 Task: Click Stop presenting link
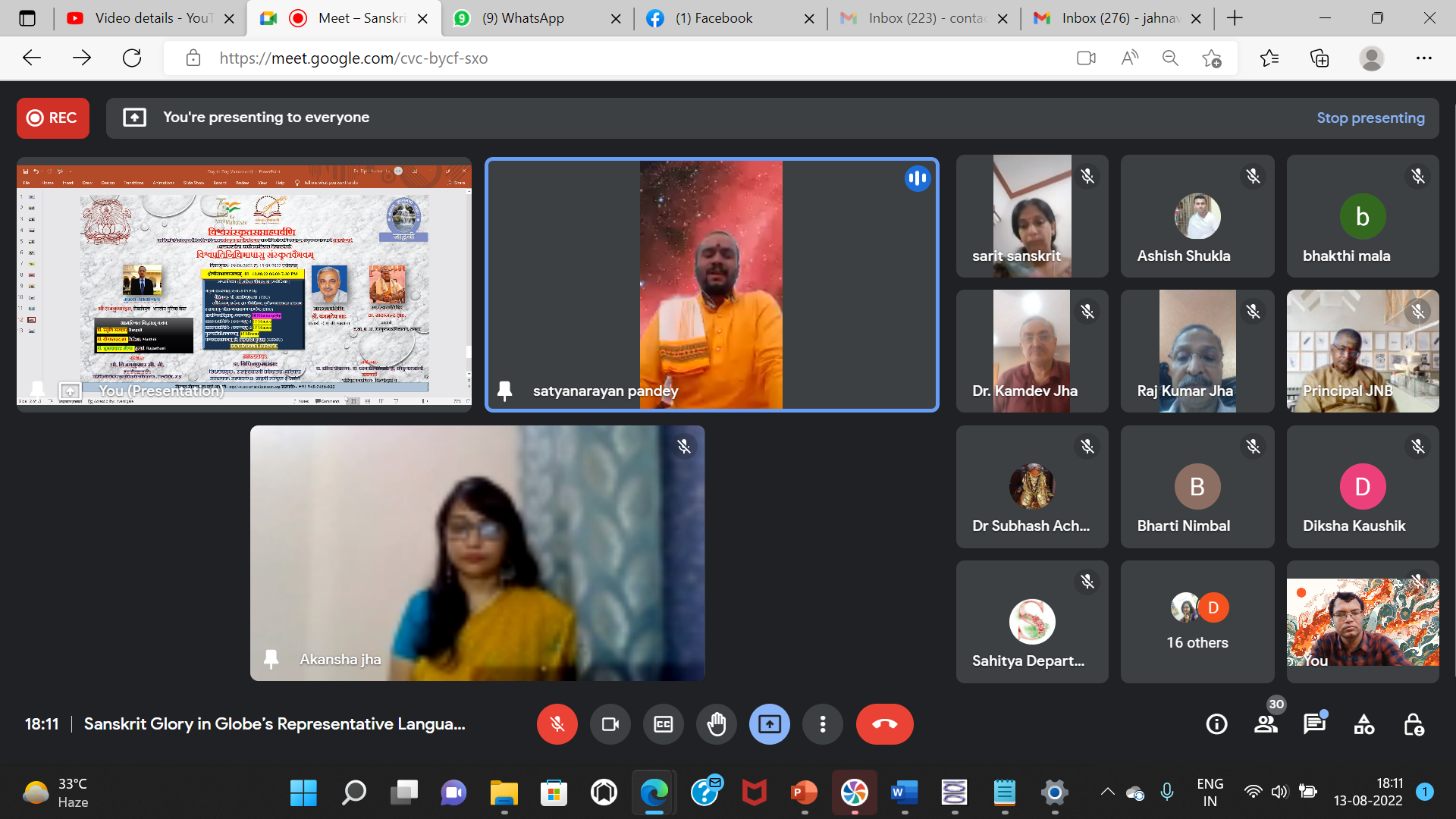pos(1370,118)
